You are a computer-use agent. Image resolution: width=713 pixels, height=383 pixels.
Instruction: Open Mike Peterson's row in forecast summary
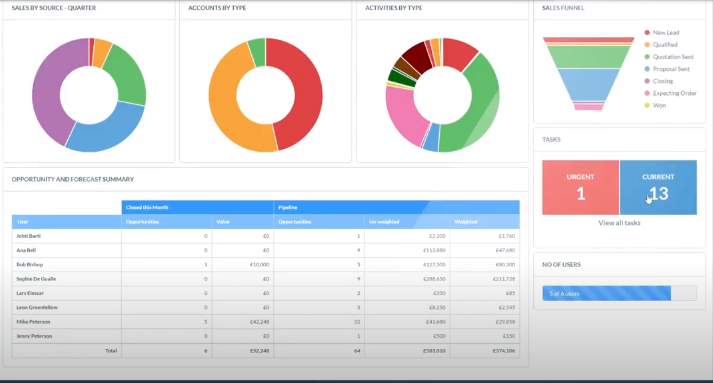[266, 322]
